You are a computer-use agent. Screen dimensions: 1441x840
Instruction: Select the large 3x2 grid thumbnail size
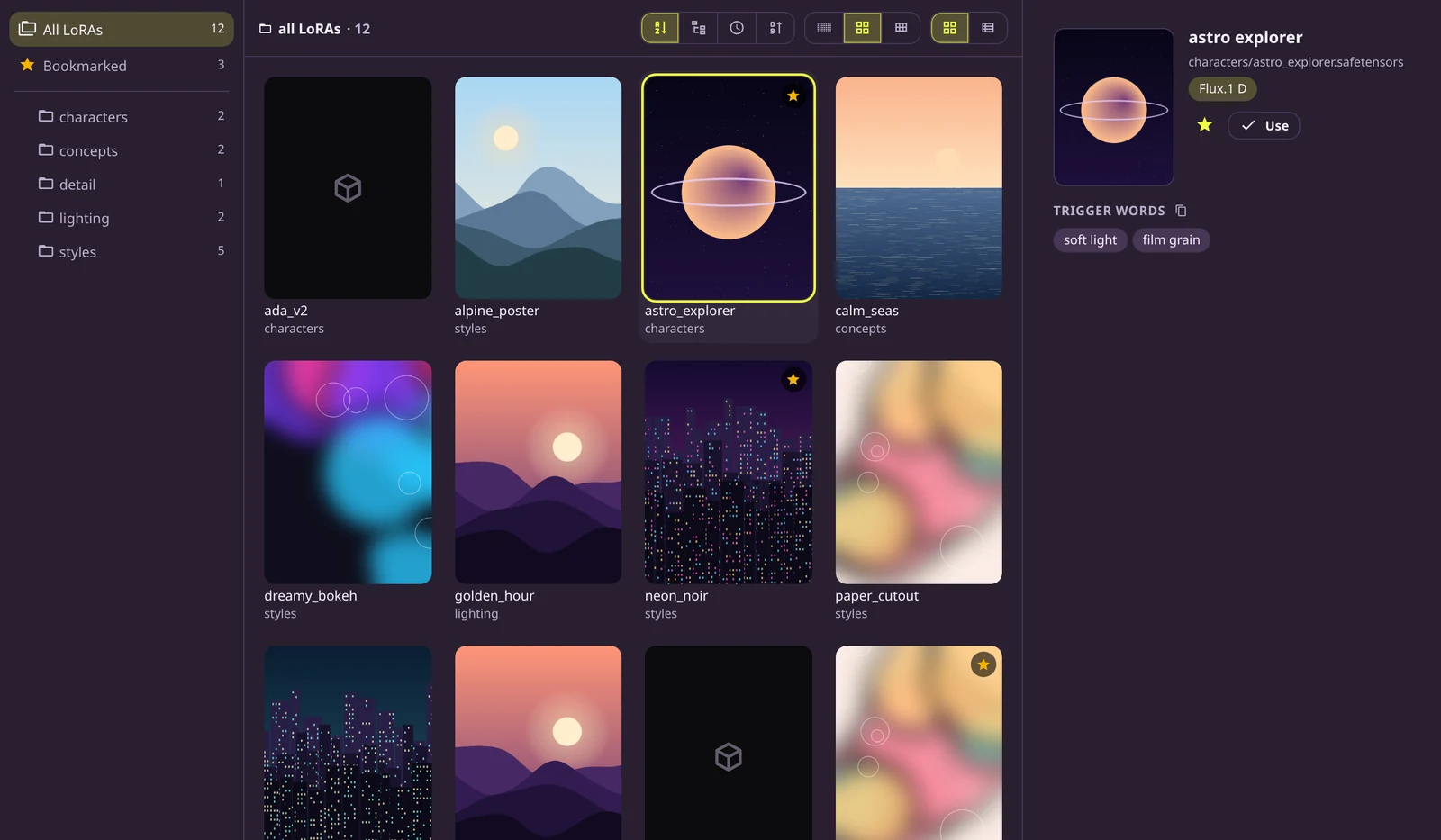click(x=901, y=28)
